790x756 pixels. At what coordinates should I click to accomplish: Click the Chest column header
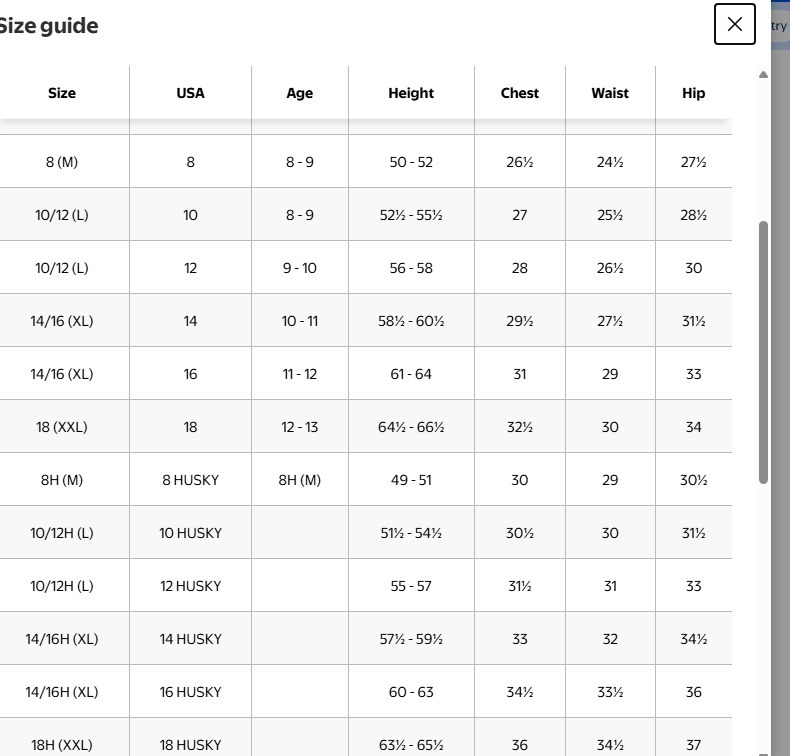click(x=519, y=93)
